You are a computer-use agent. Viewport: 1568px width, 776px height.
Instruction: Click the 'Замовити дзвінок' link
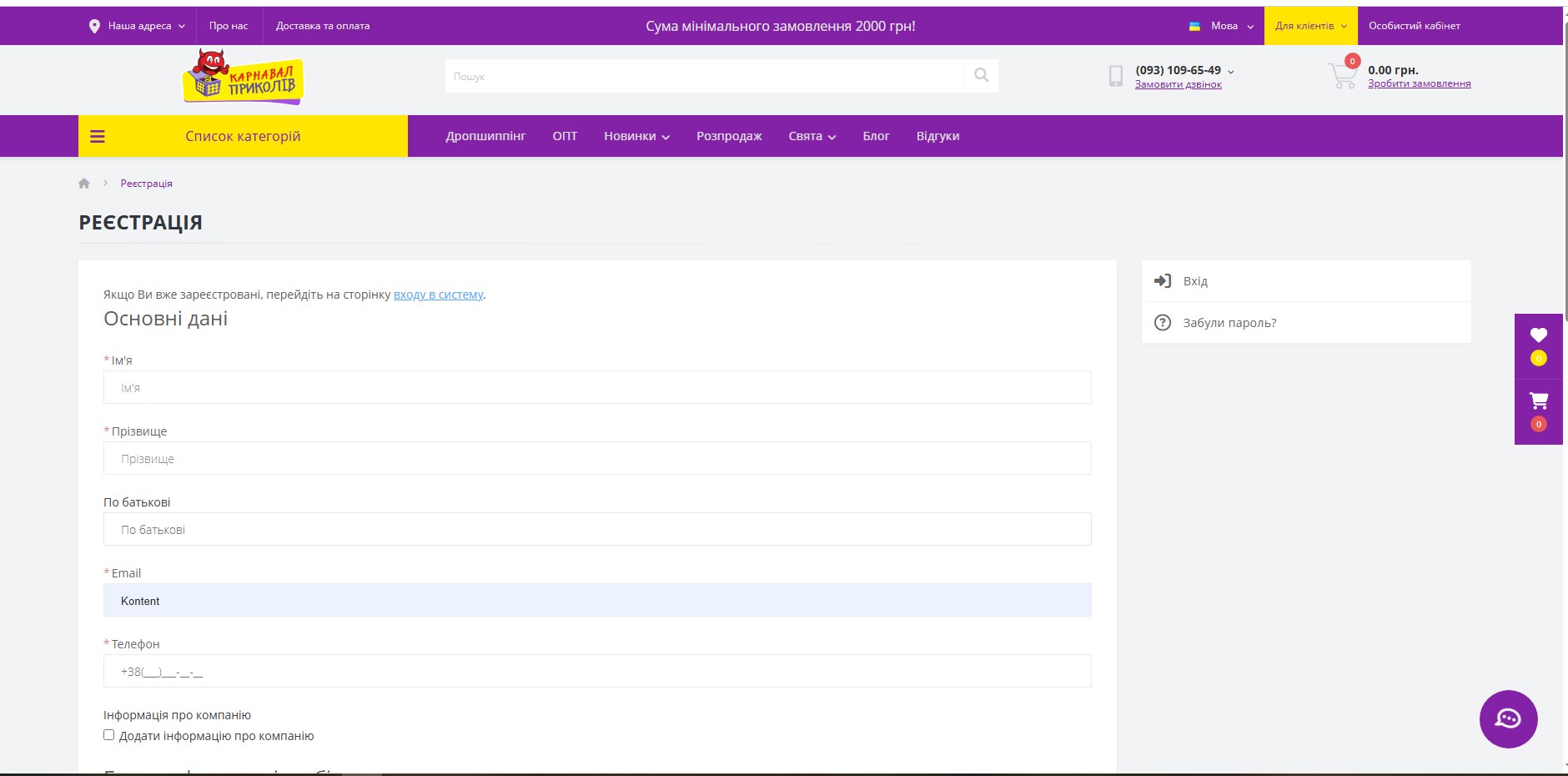coord(1178,84)
